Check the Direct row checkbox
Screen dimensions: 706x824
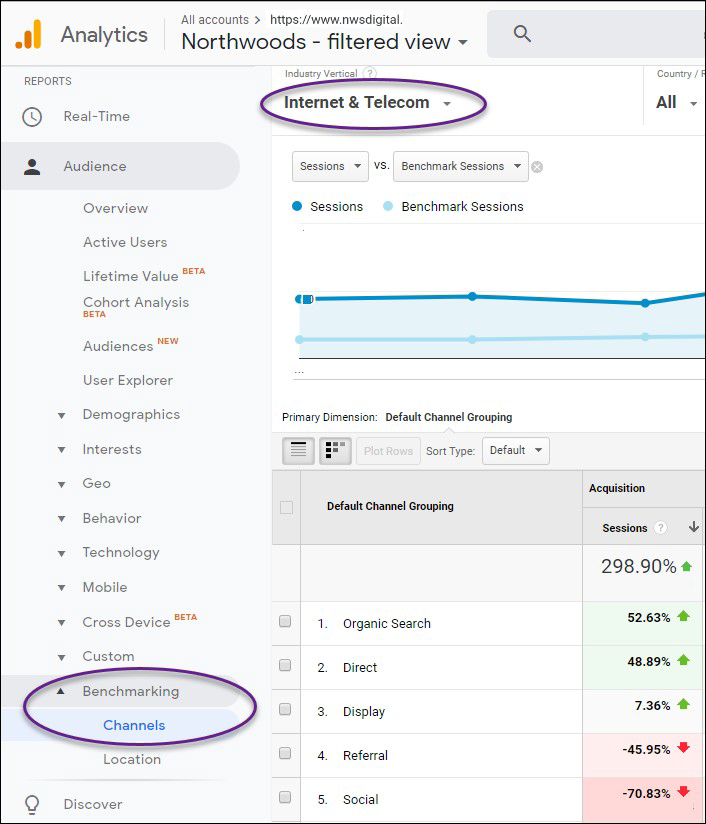coord(285,665)
